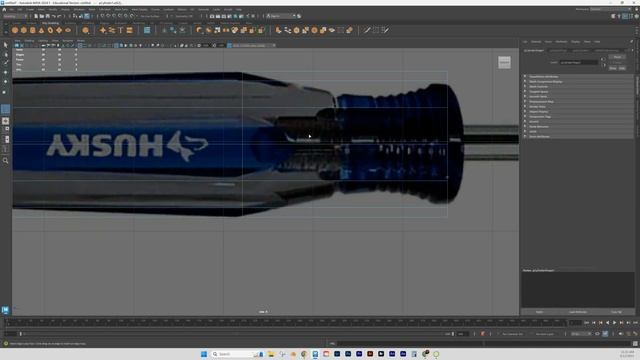Screen dimensions: 640x360
Task: Click on the time slider track
Action: coord(286,323)
